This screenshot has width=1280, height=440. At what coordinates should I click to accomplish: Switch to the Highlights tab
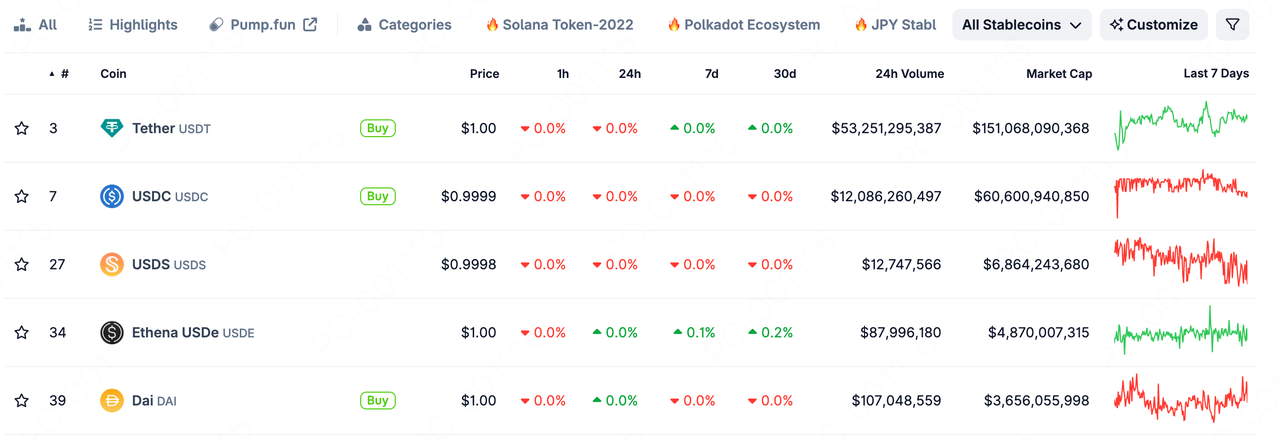[133, 25]
